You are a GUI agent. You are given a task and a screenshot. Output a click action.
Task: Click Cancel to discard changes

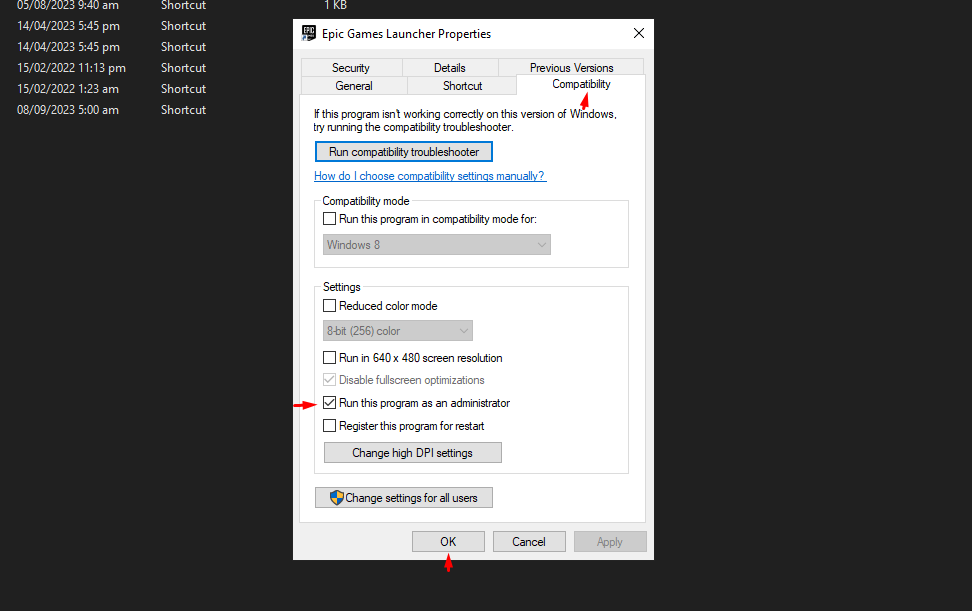528,542
